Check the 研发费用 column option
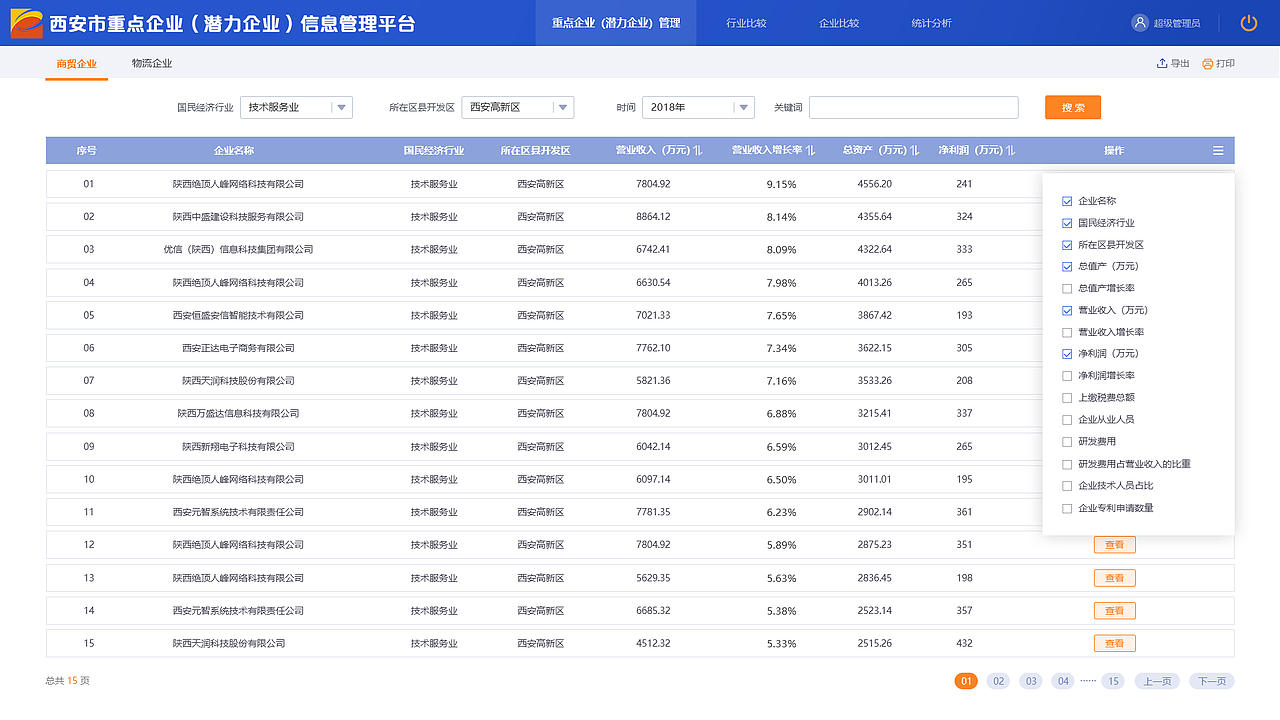The height and width of the screenshot is (720, 1280). coord(1066,441)
